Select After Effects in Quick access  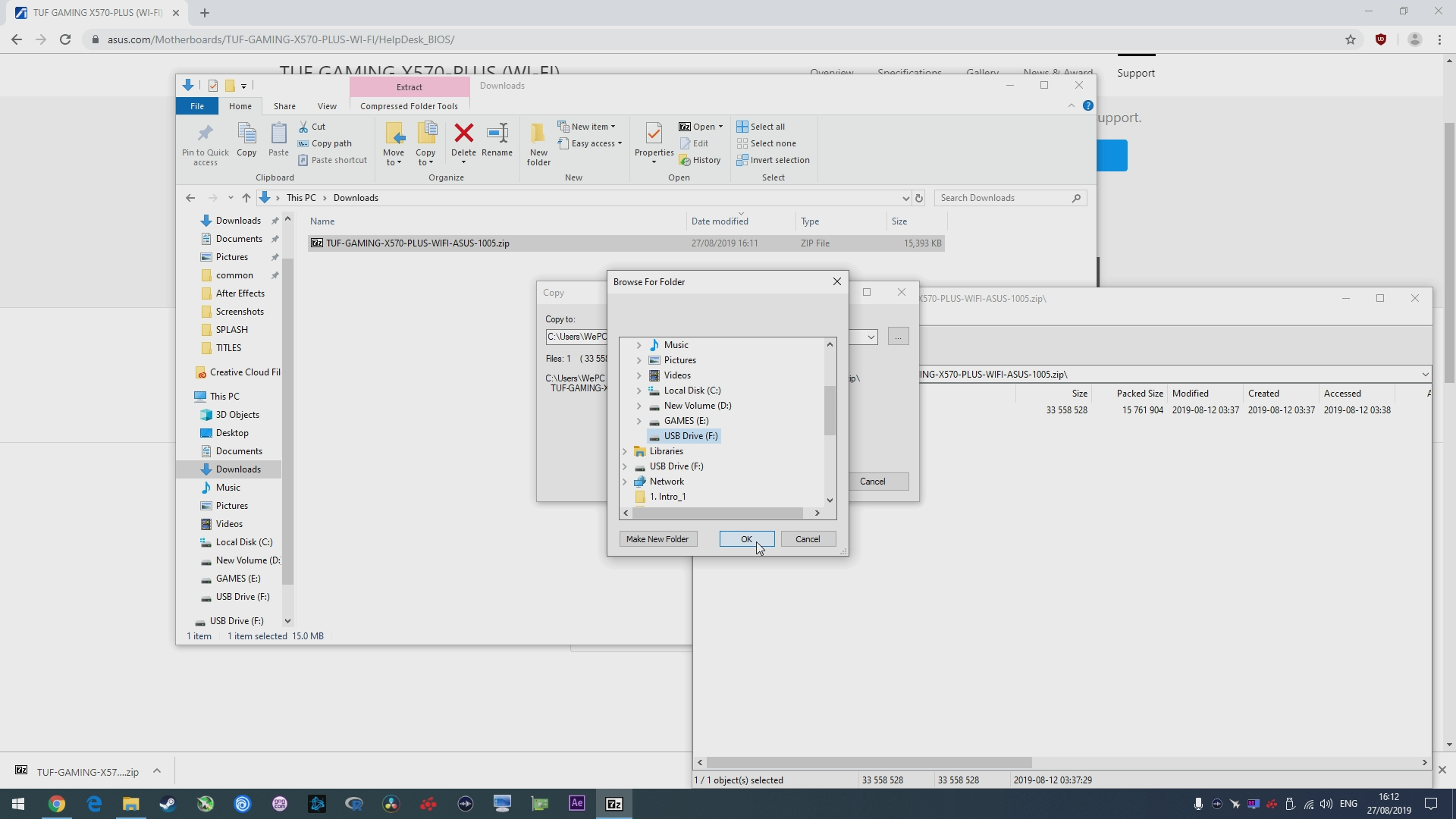[240, 293]
